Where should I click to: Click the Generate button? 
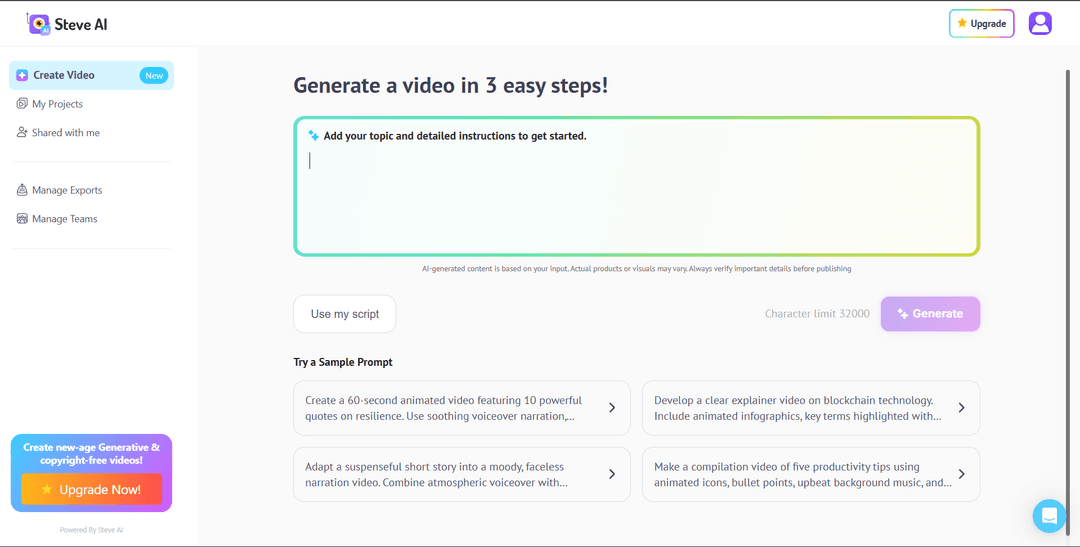[x=930, y=314]
